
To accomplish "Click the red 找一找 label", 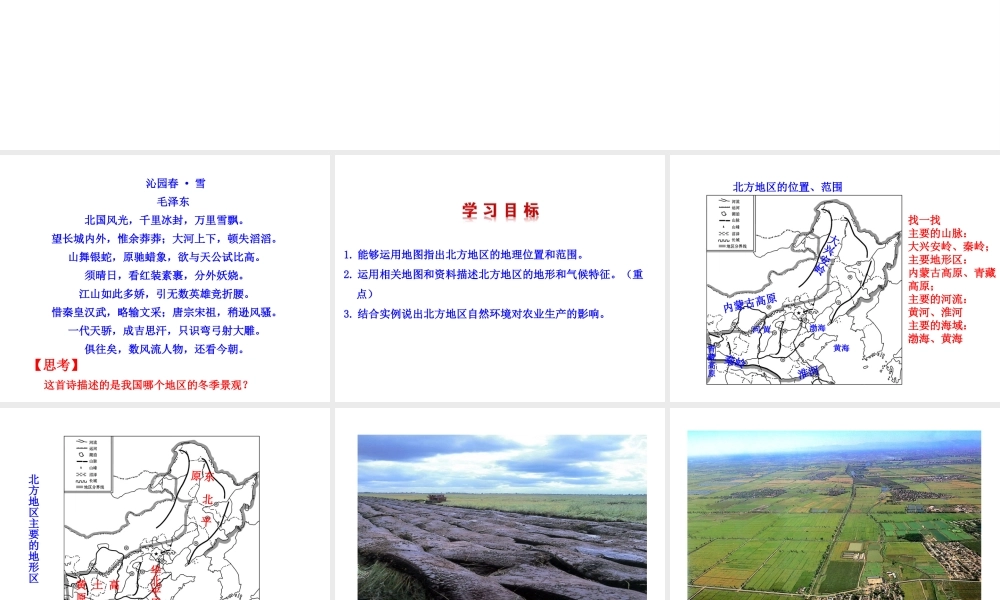I will [924, 220].
